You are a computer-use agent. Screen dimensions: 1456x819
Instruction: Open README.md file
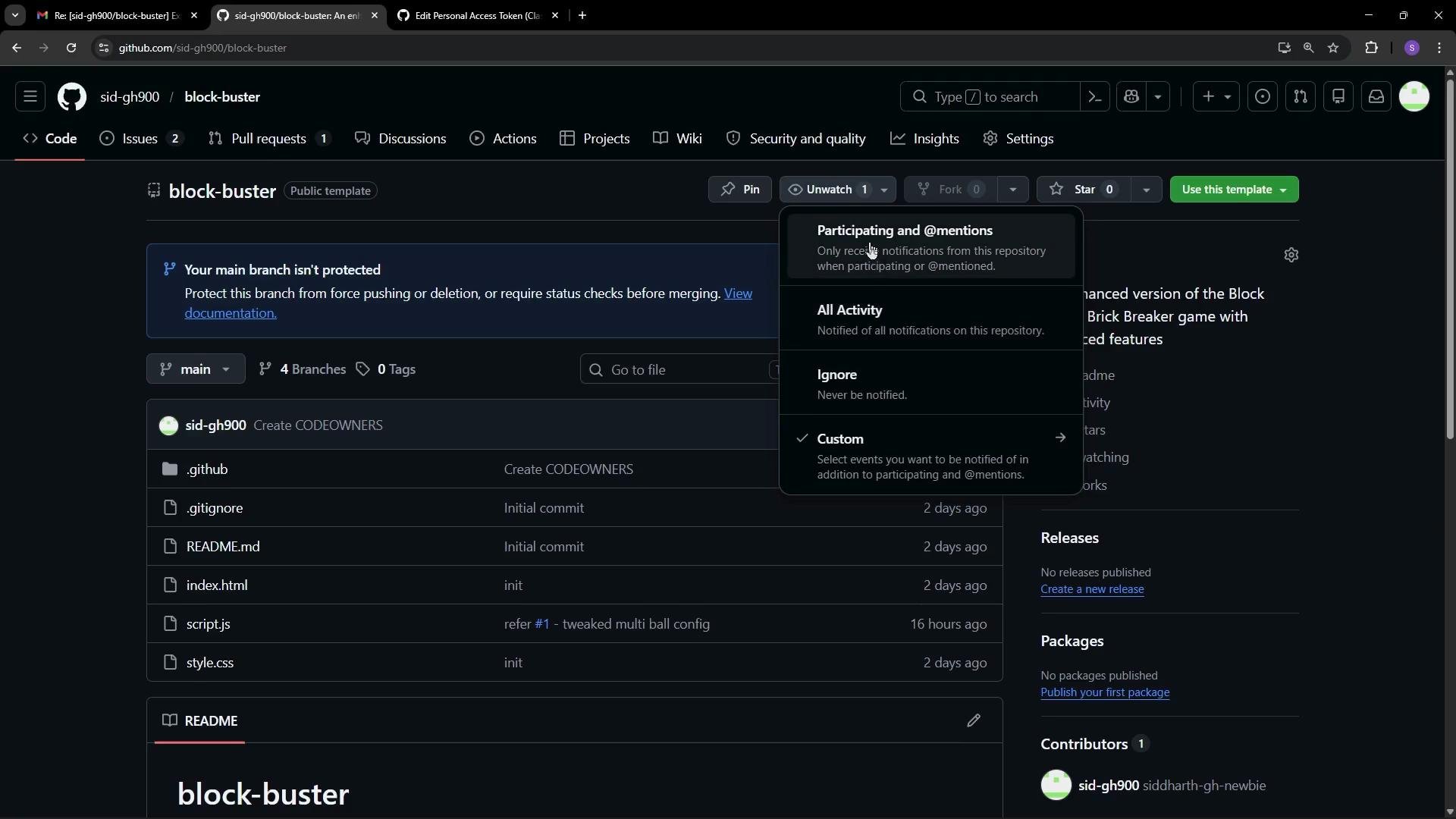point(223,547)
